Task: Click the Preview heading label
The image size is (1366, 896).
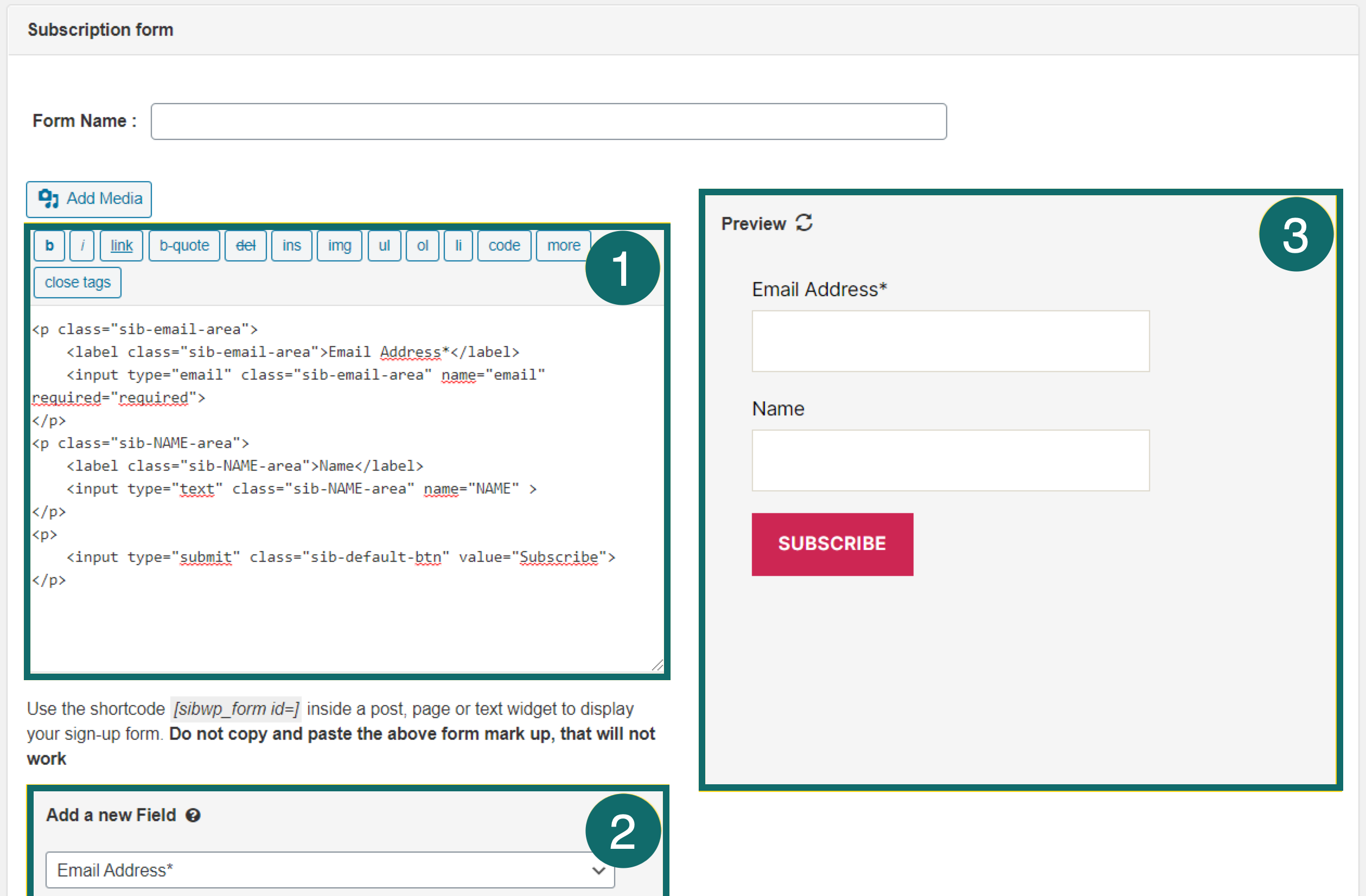Action: point(753,223)
